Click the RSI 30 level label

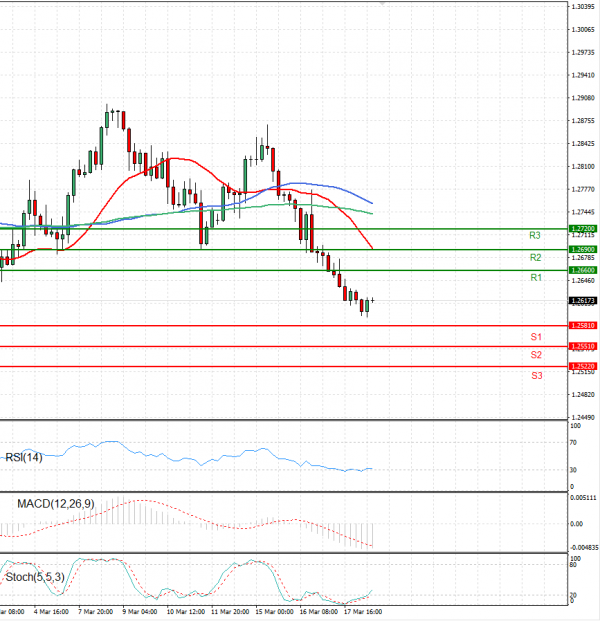[573, 470]
